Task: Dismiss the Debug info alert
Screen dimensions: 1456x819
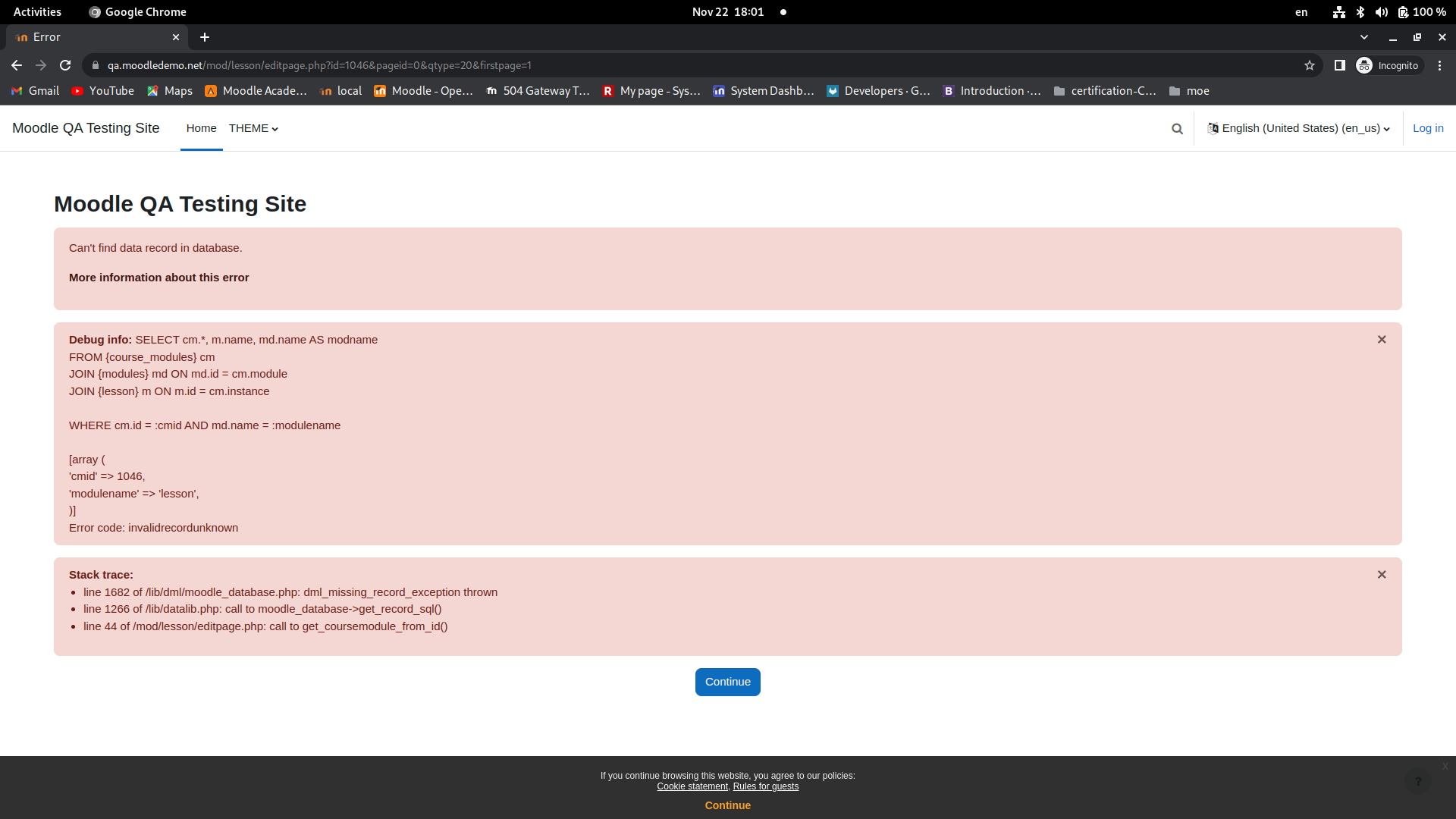Action: tap(1382, 340)
